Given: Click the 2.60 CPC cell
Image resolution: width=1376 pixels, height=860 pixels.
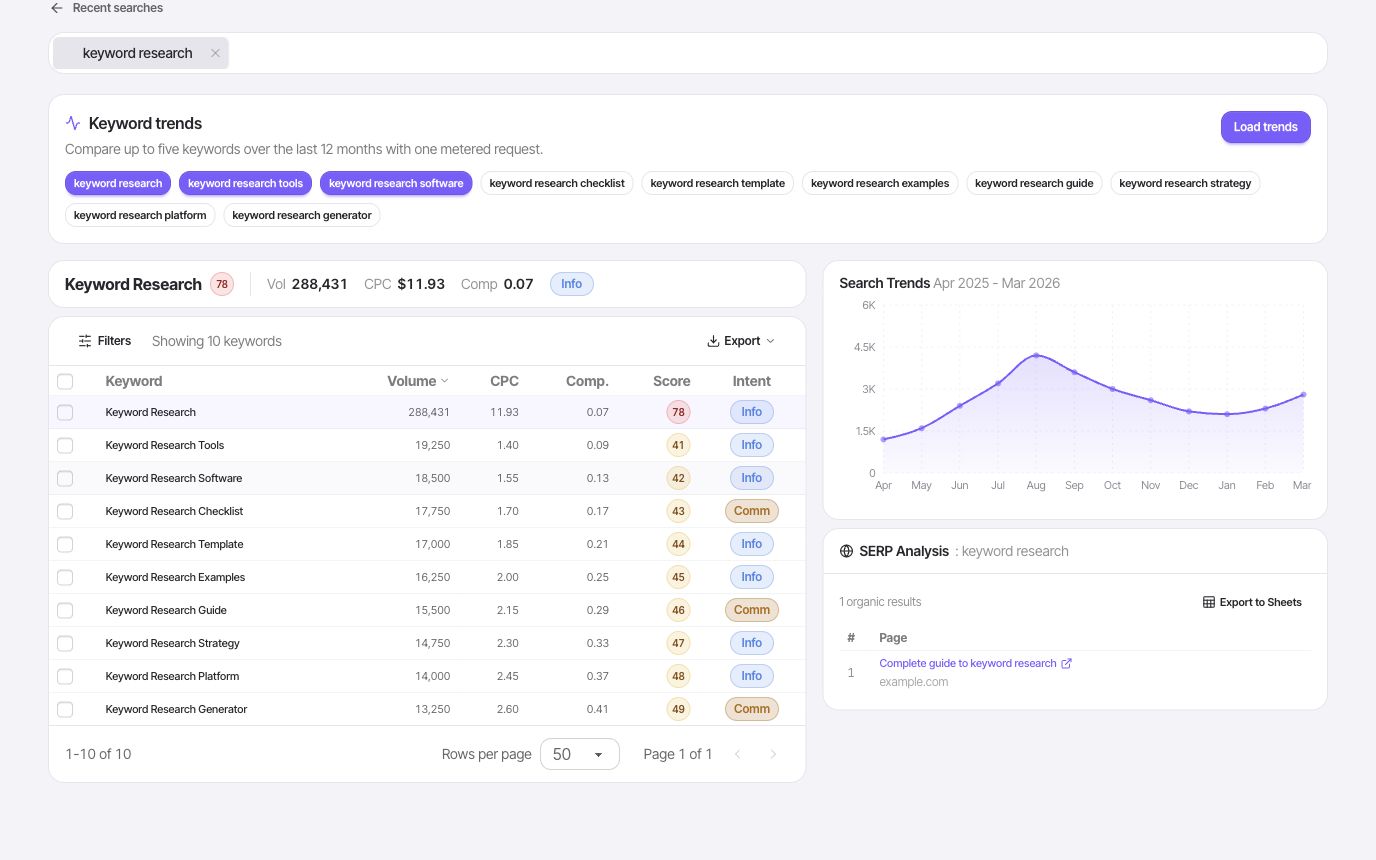Looking at the screenshot, I should (507, 709).
